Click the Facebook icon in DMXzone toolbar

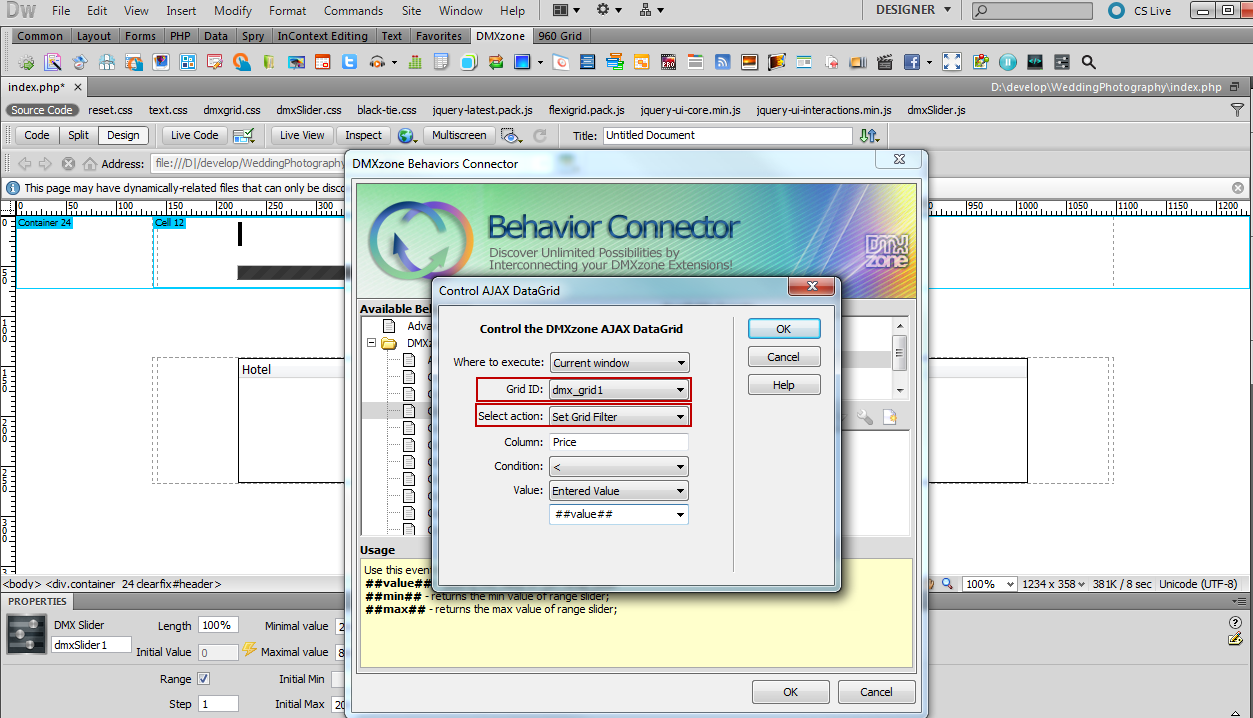pos(911,62)
